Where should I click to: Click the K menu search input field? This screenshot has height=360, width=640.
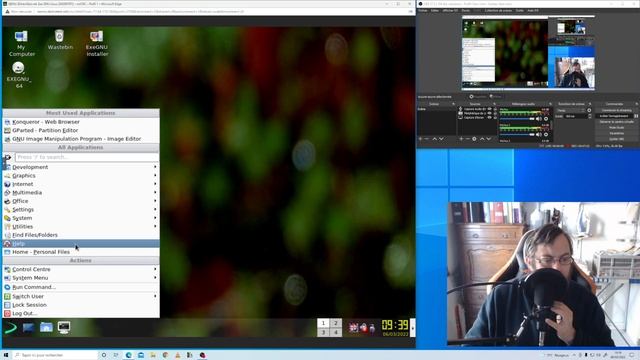[x=87, y=157]
